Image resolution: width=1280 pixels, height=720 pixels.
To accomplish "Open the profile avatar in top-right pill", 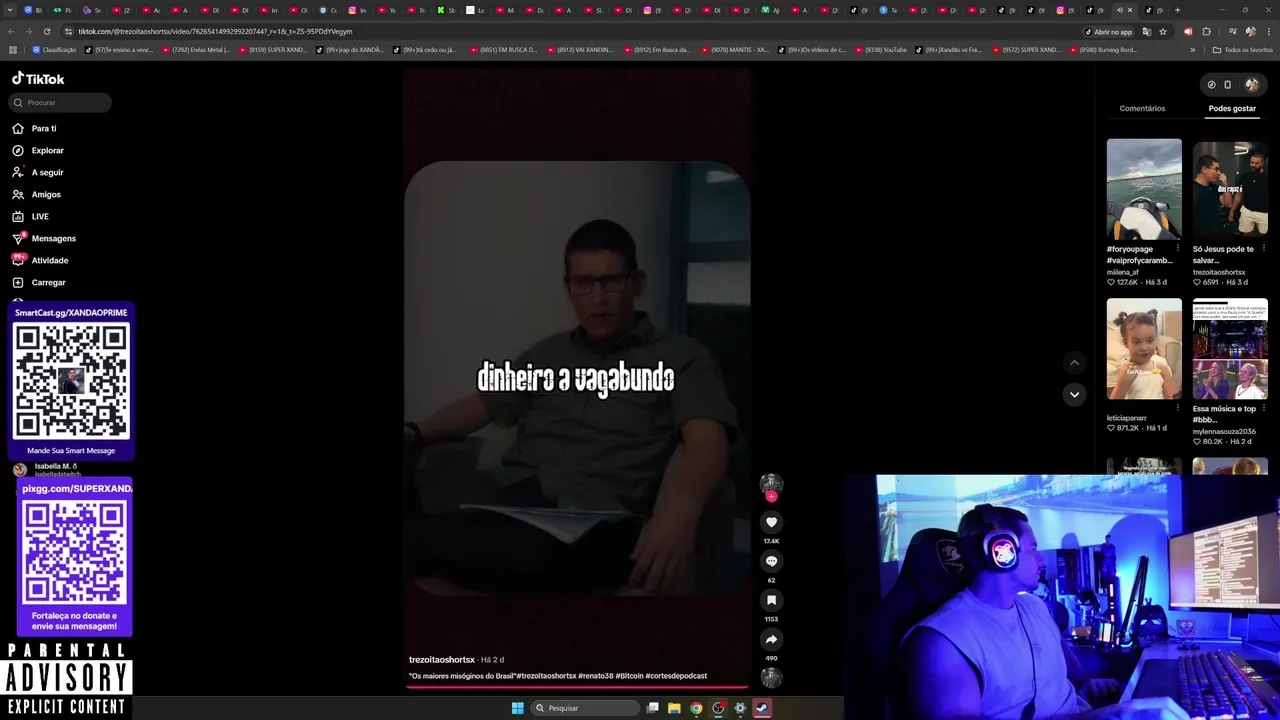I will coord(1252,85).
